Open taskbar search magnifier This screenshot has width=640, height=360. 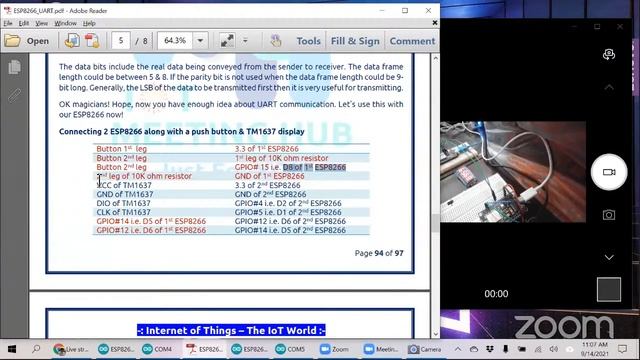pos(36,349)
